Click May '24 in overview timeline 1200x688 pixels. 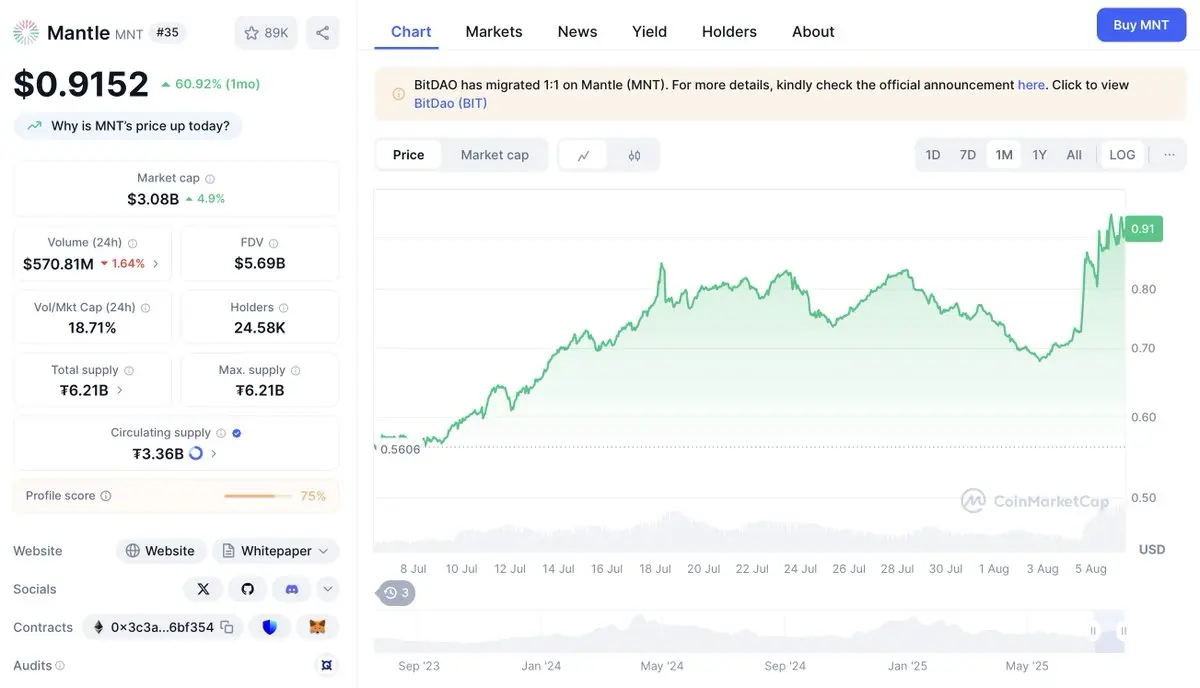coord(662,666)
